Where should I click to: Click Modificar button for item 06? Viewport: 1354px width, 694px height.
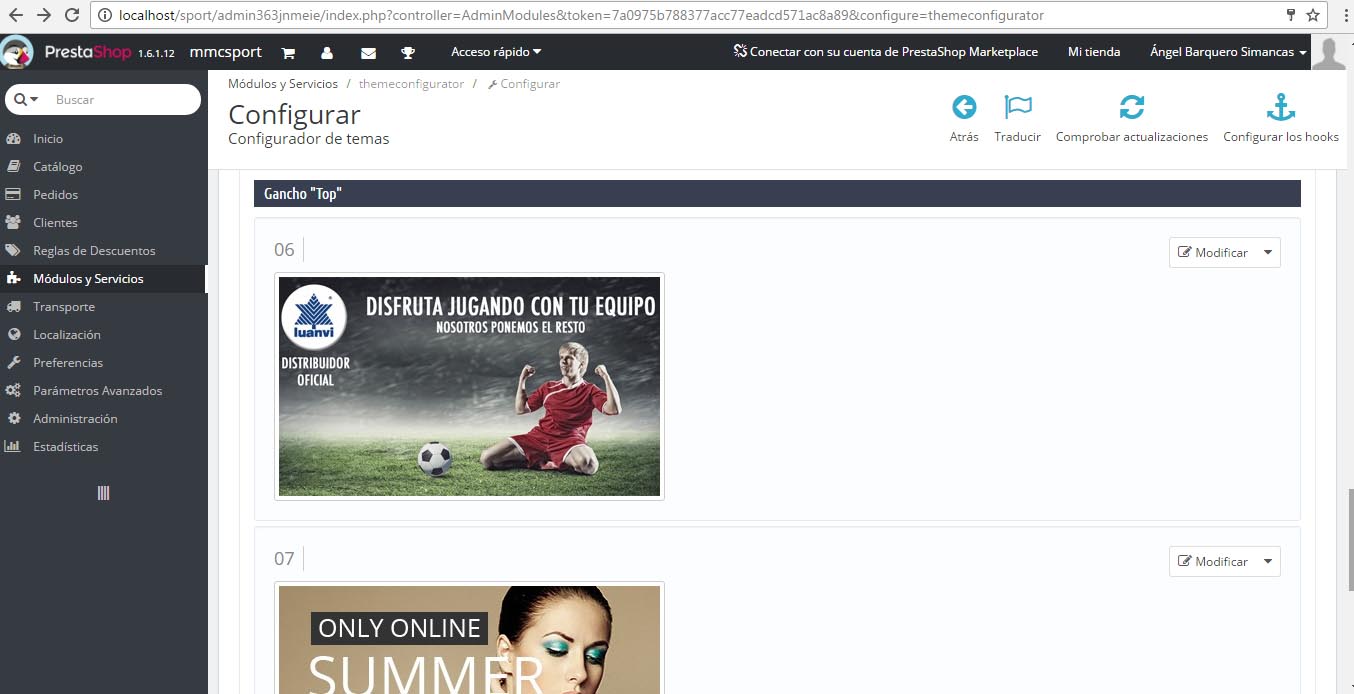[1213, 253]
